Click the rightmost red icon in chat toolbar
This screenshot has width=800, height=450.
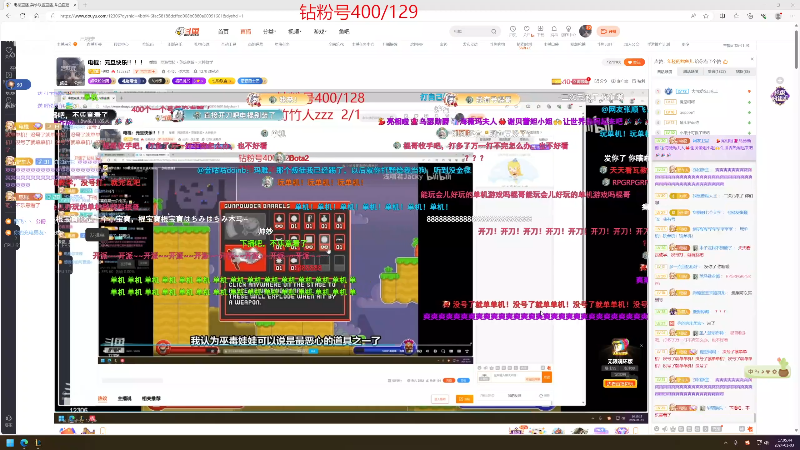point(749,429)
